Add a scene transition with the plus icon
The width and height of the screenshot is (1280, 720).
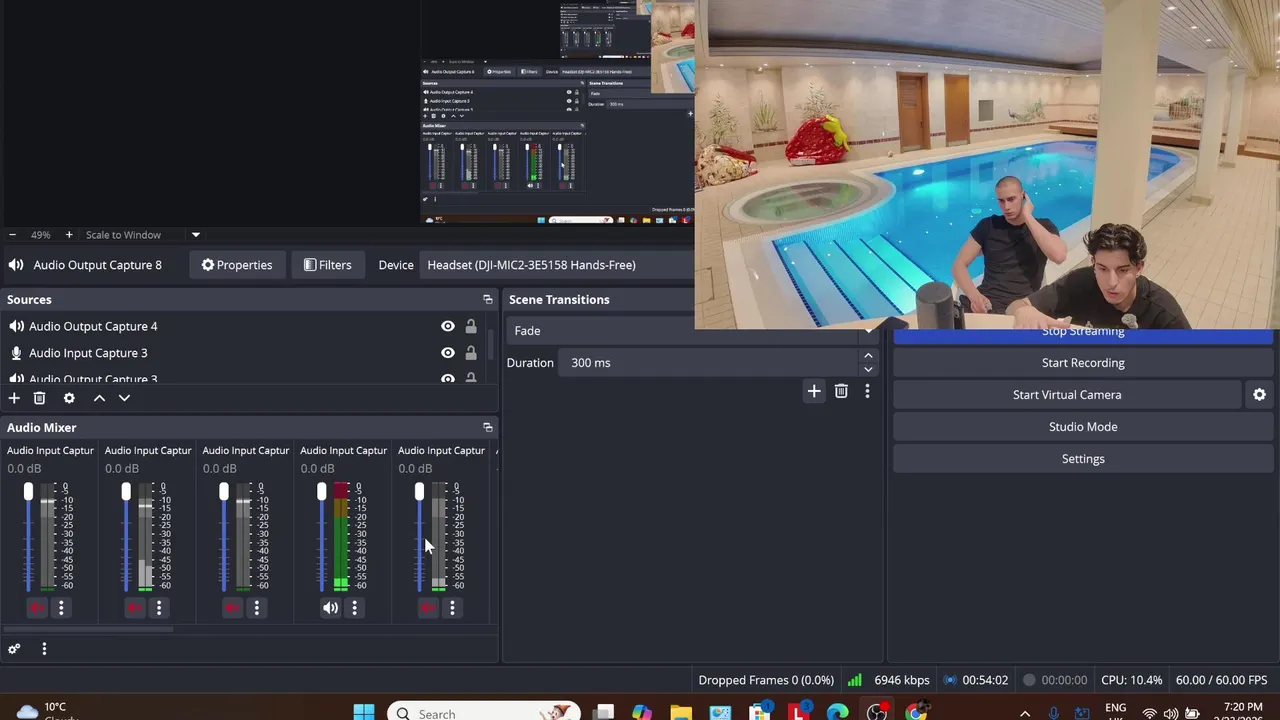point(814,391)
